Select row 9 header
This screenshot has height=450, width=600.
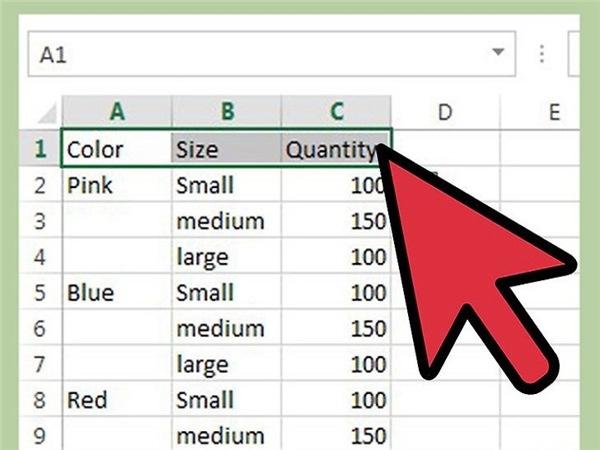(x=40, y=434)
